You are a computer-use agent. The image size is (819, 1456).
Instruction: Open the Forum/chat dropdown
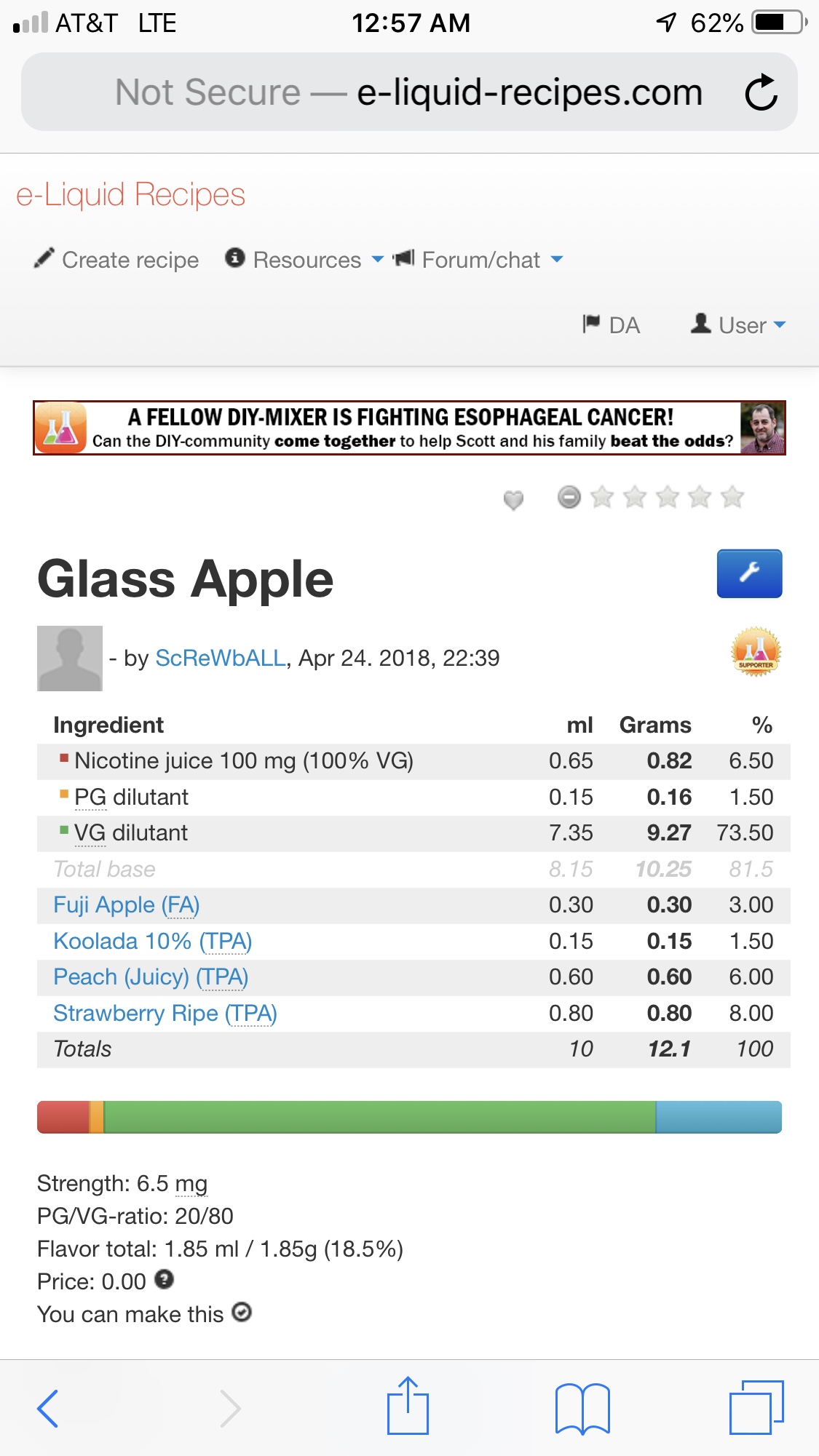tap(479, 260)
